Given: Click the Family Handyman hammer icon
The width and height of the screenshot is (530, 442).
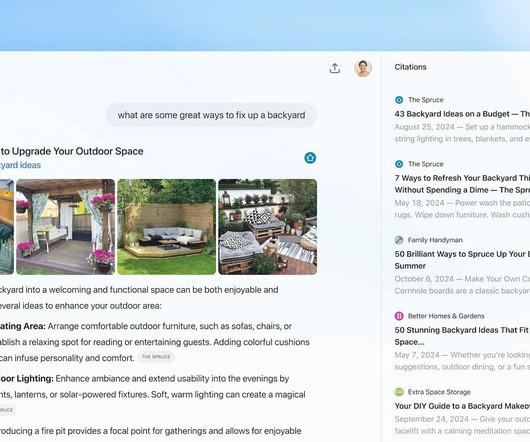Looking at the screenshot, I should pos(399,240).
